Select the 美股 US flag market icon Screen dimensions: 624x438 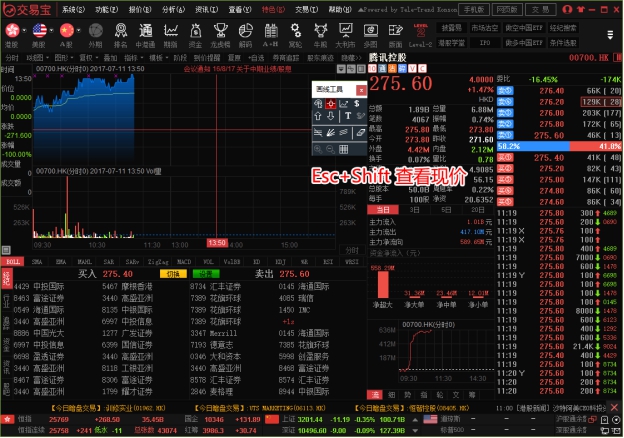(x=40, y=31)
